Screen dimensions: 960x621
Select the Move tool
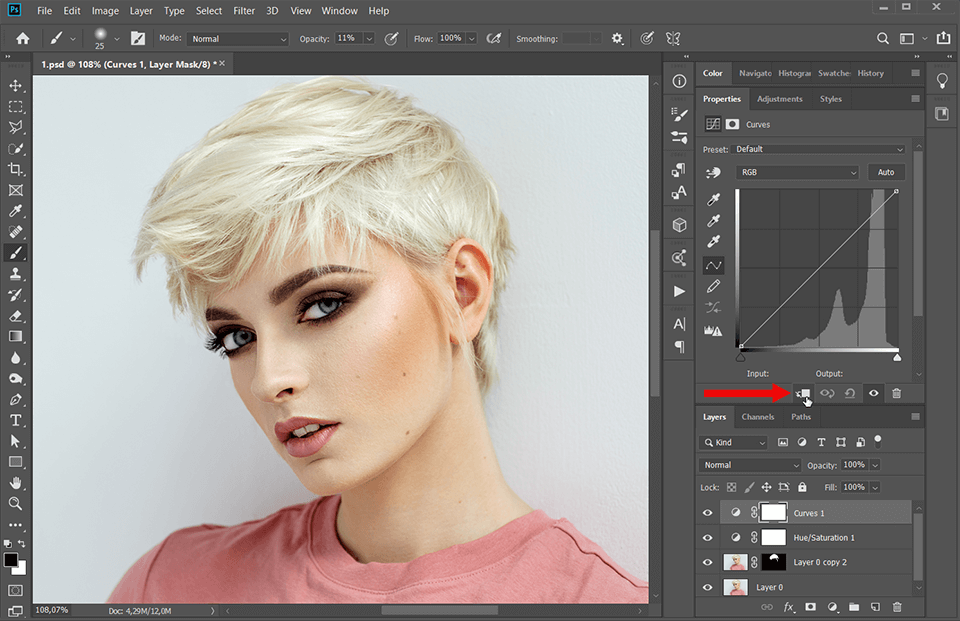[x=15, y=85]
